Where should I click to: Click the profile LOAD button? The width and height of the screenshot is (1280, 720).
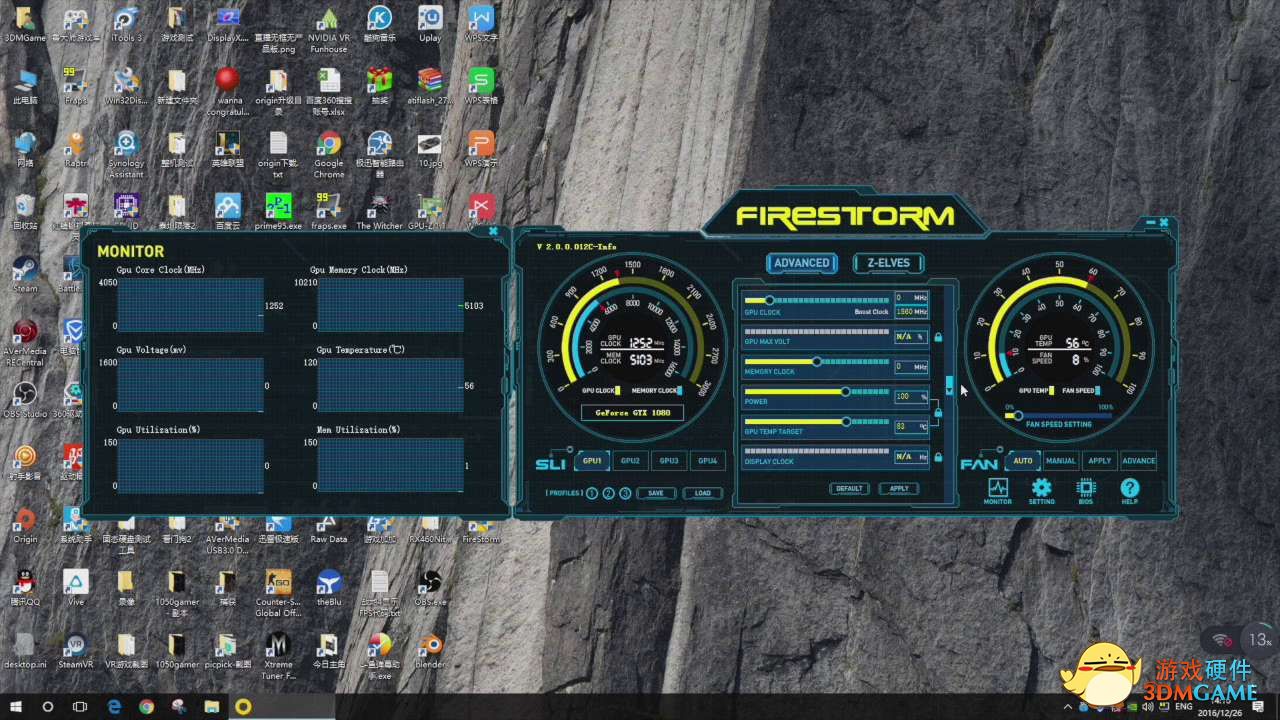[703, 493]
